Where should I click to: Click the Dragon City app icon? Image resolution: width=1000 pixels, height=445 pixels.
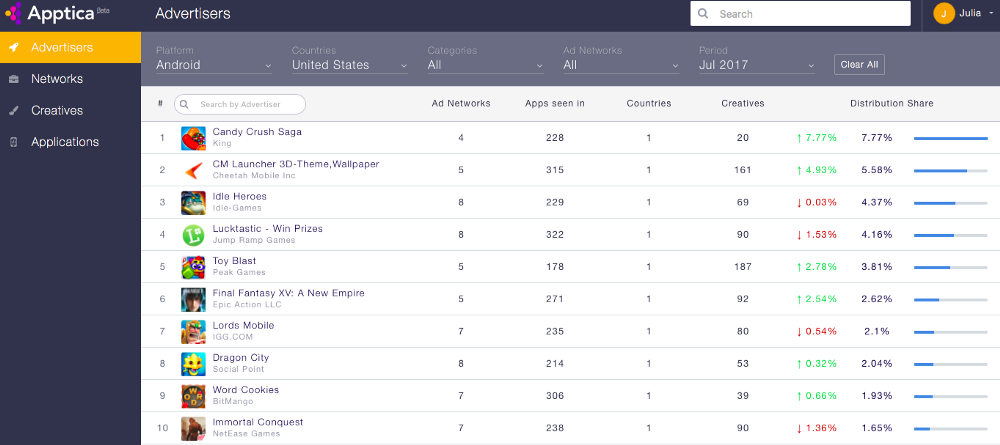pos(193,364)
